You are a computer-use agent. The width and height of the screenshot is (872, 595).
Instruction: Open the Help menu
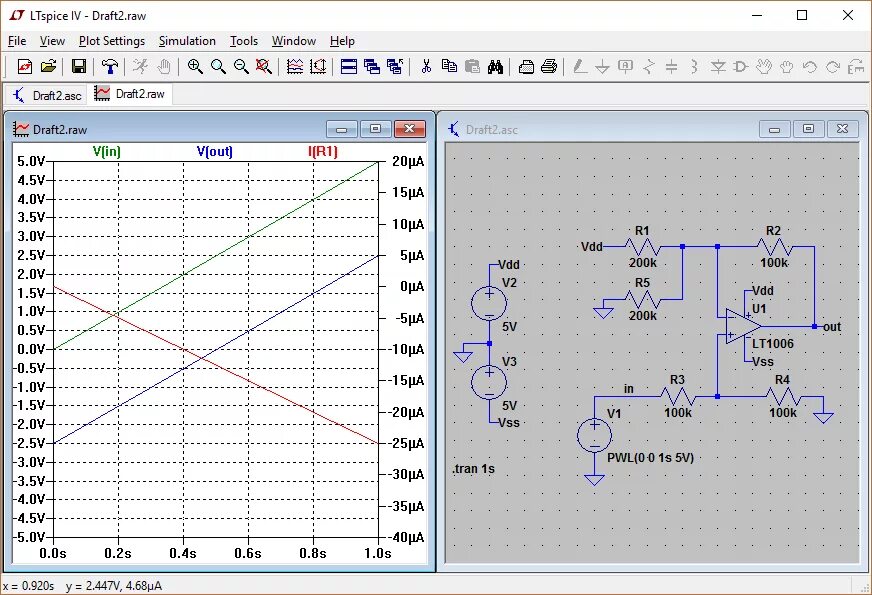(342, 41)
